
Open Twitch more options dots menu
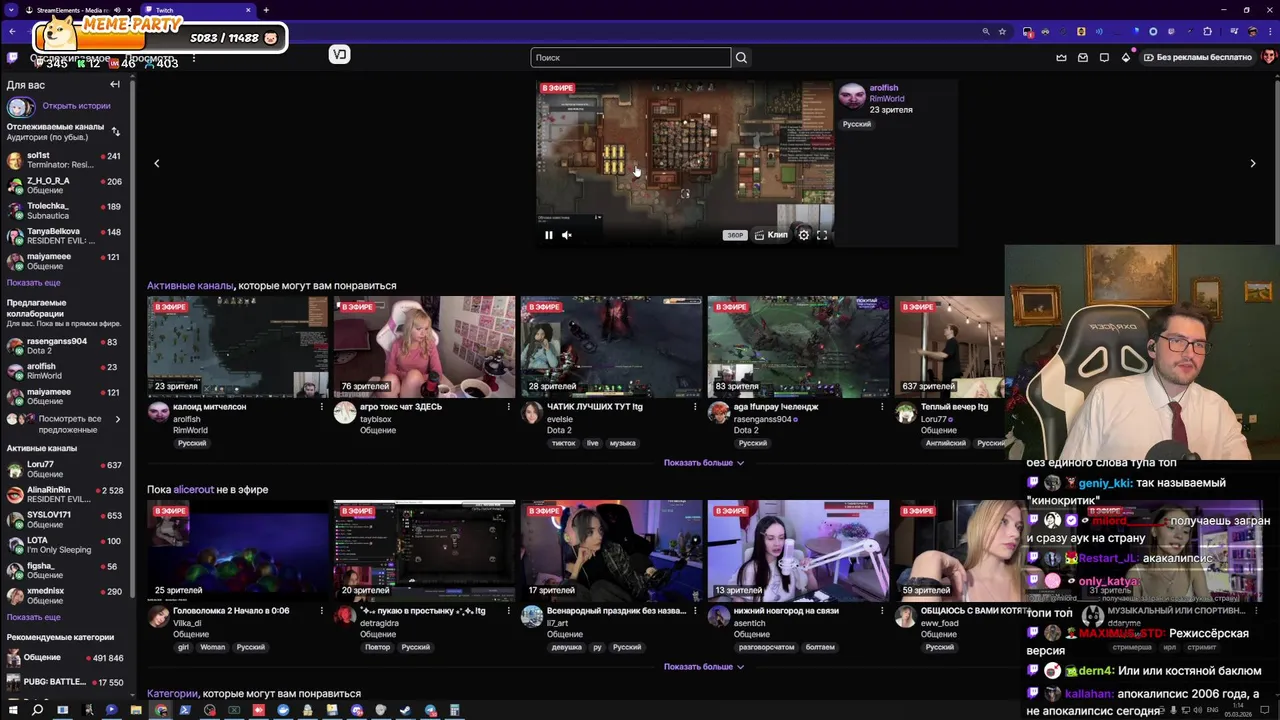[x=194, y=58]
